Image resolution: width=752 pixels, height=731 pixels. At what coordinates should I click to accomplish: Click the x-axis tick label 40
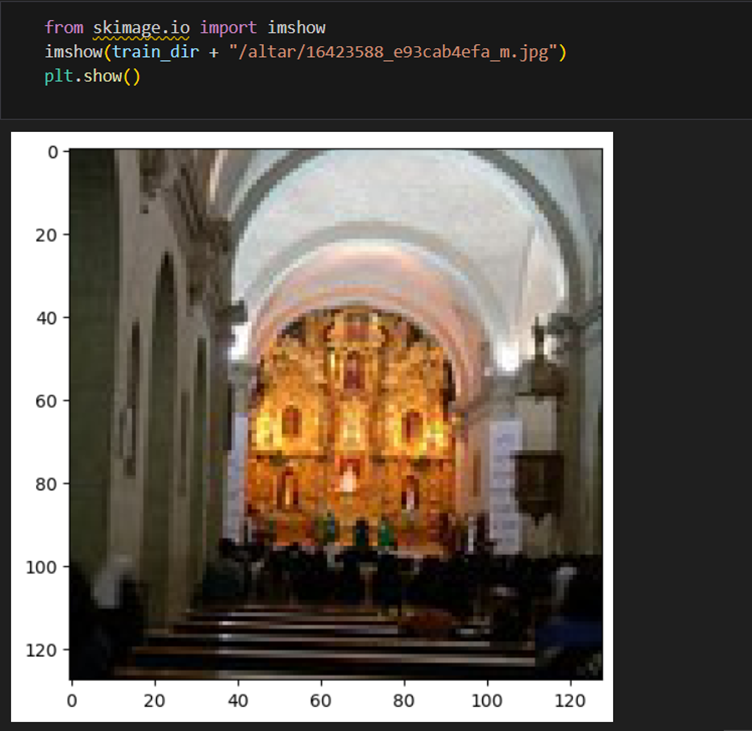pyautogui.click(x=238, y=701)
